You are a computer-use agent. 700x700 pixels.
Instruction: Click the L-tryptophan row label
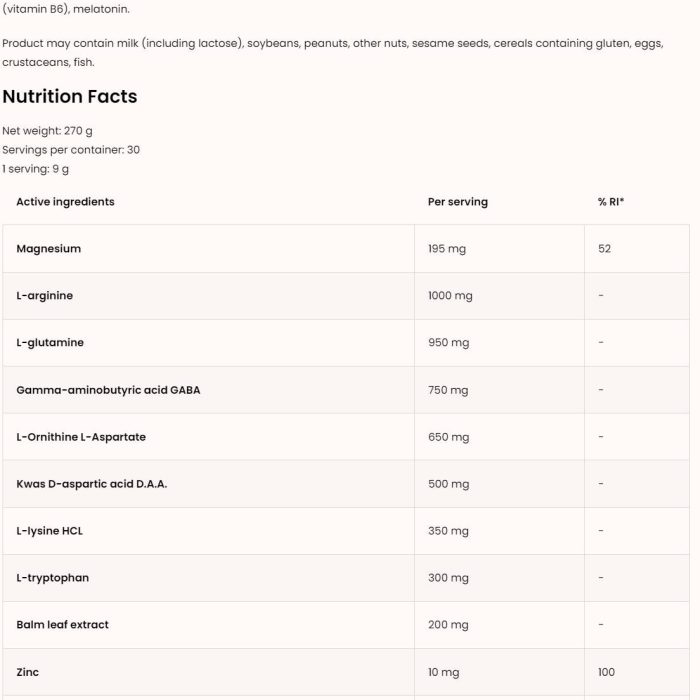53,578
